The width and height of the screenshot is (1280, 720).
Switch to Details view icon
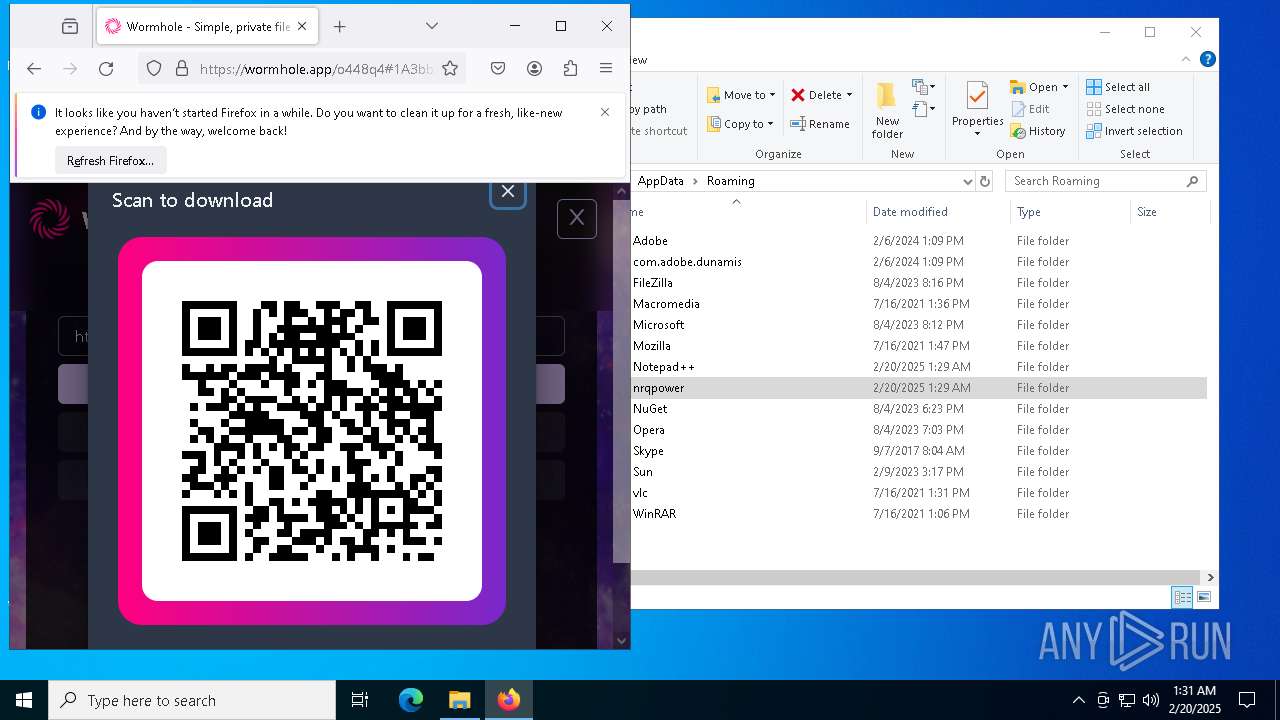[x=1182, y=597]
